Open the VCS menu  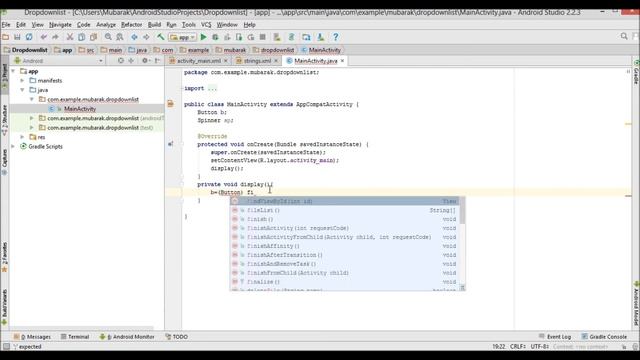point(206,24)
